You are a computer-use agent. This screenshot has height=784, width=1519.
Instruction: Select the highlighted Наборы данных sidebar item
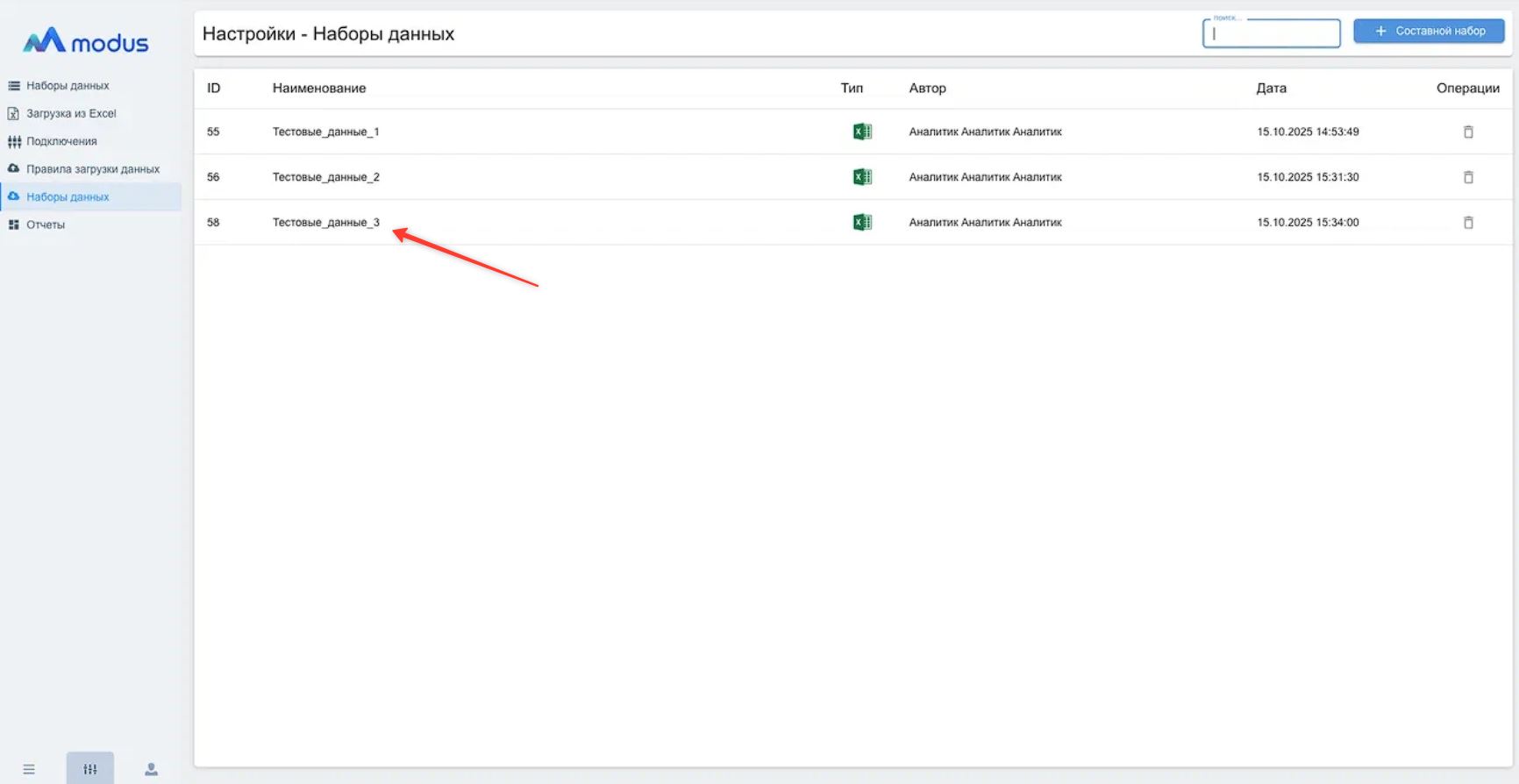pyautogui.click(x=68, y=196)
